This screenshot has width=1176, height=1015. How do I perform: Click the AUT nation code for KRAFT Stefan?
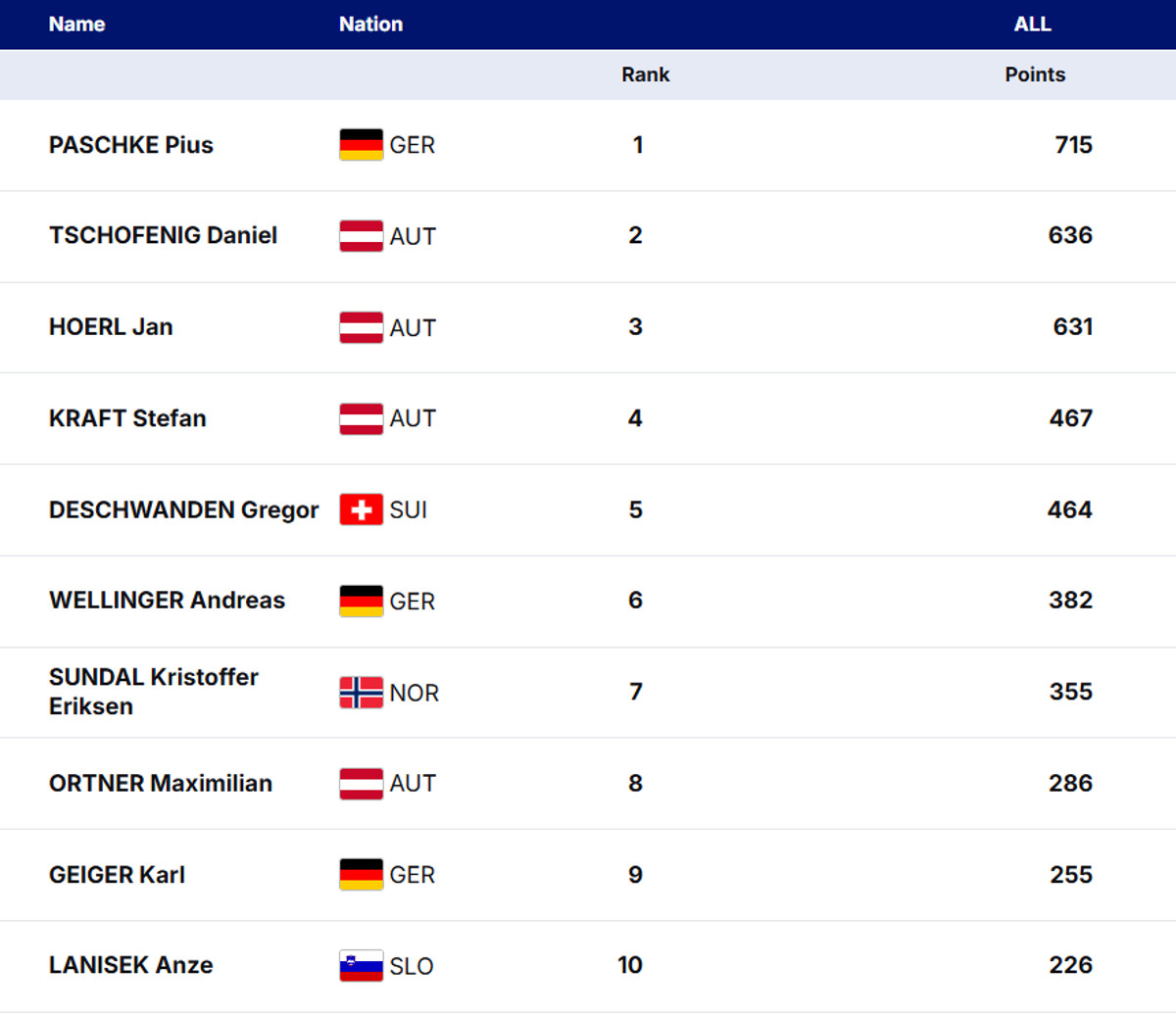[x=413, y=418]
